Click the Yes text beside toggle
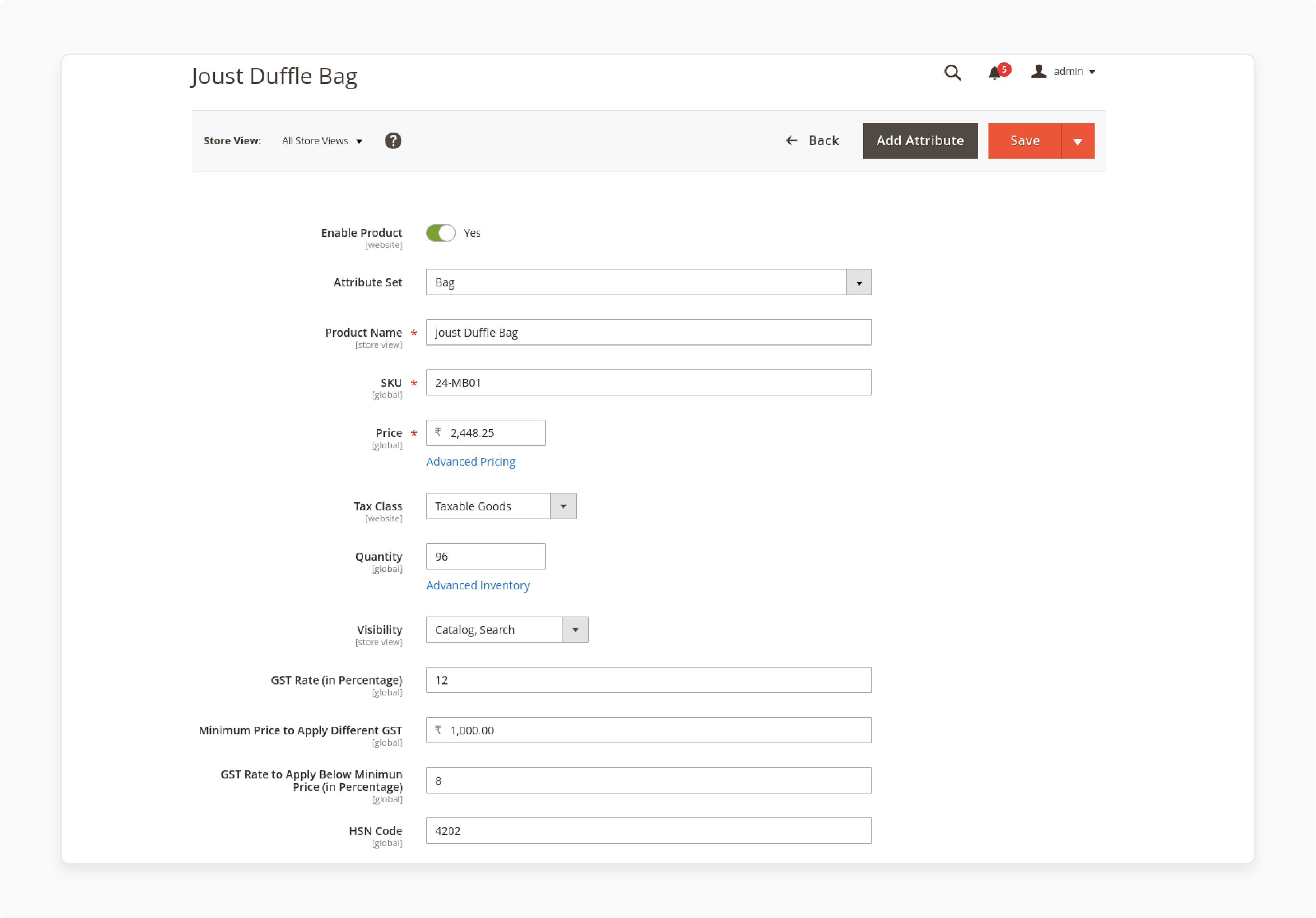Image resolution: width=1316 pixels, height=918 pixels. coord(472,233)
